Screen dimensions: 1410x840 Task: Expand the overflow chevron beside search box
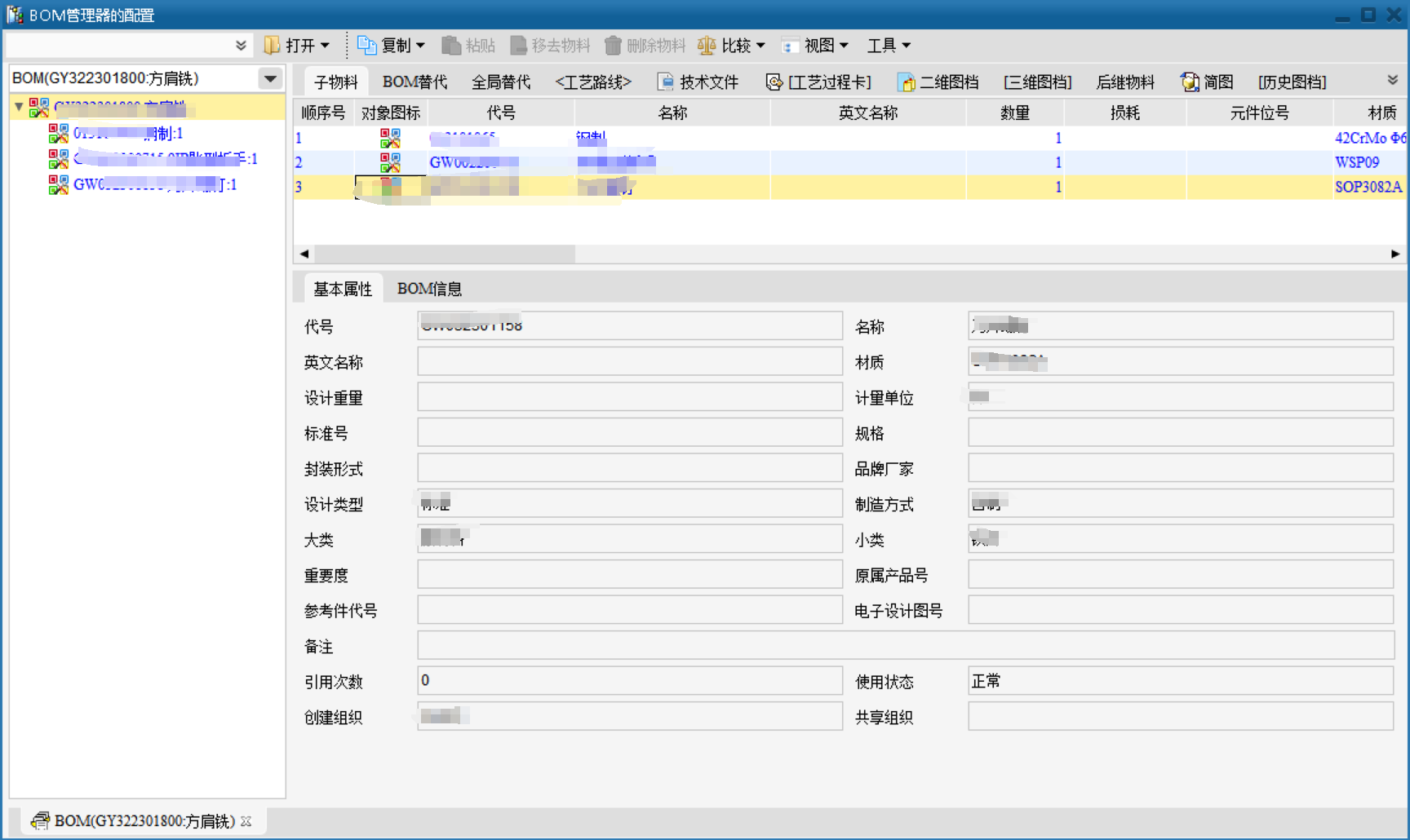(241, 46)
